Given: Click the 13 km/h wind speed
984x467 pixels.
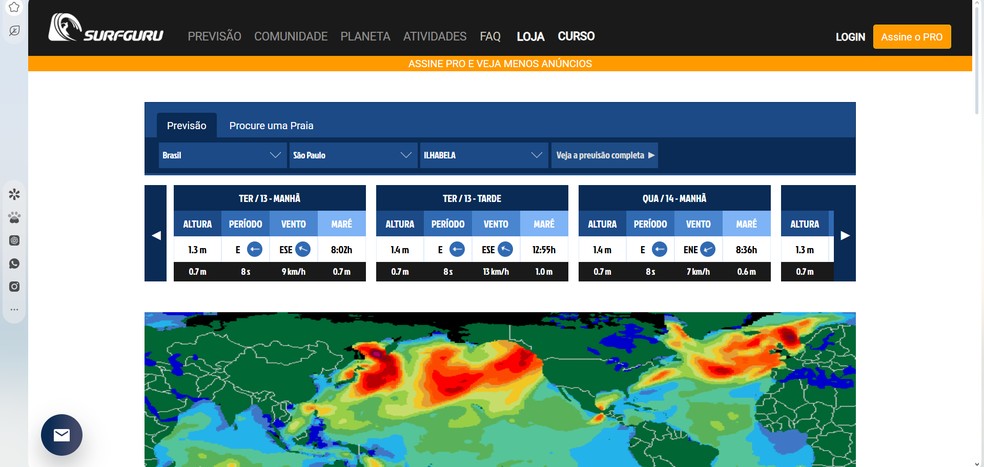Looking at the screenshot, I should tap(496, 272).
